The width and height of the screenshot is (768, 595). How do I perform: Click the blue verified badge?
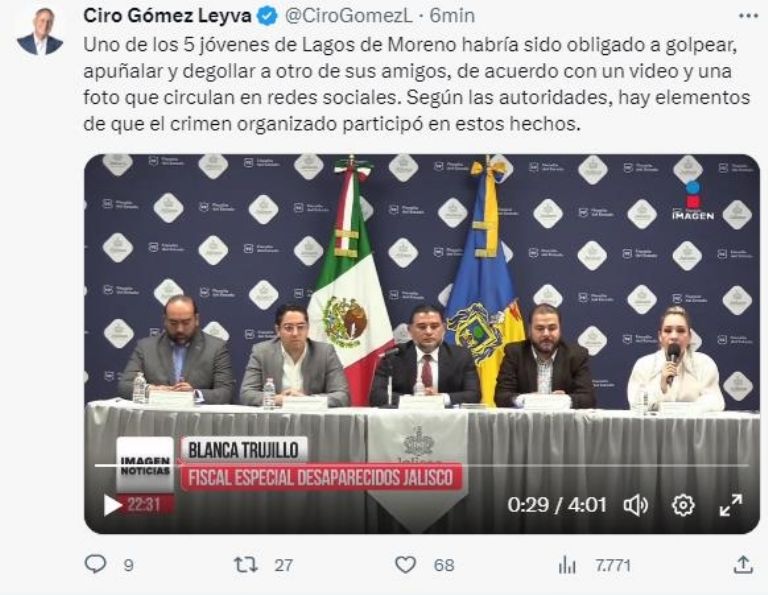coord(267,16)
